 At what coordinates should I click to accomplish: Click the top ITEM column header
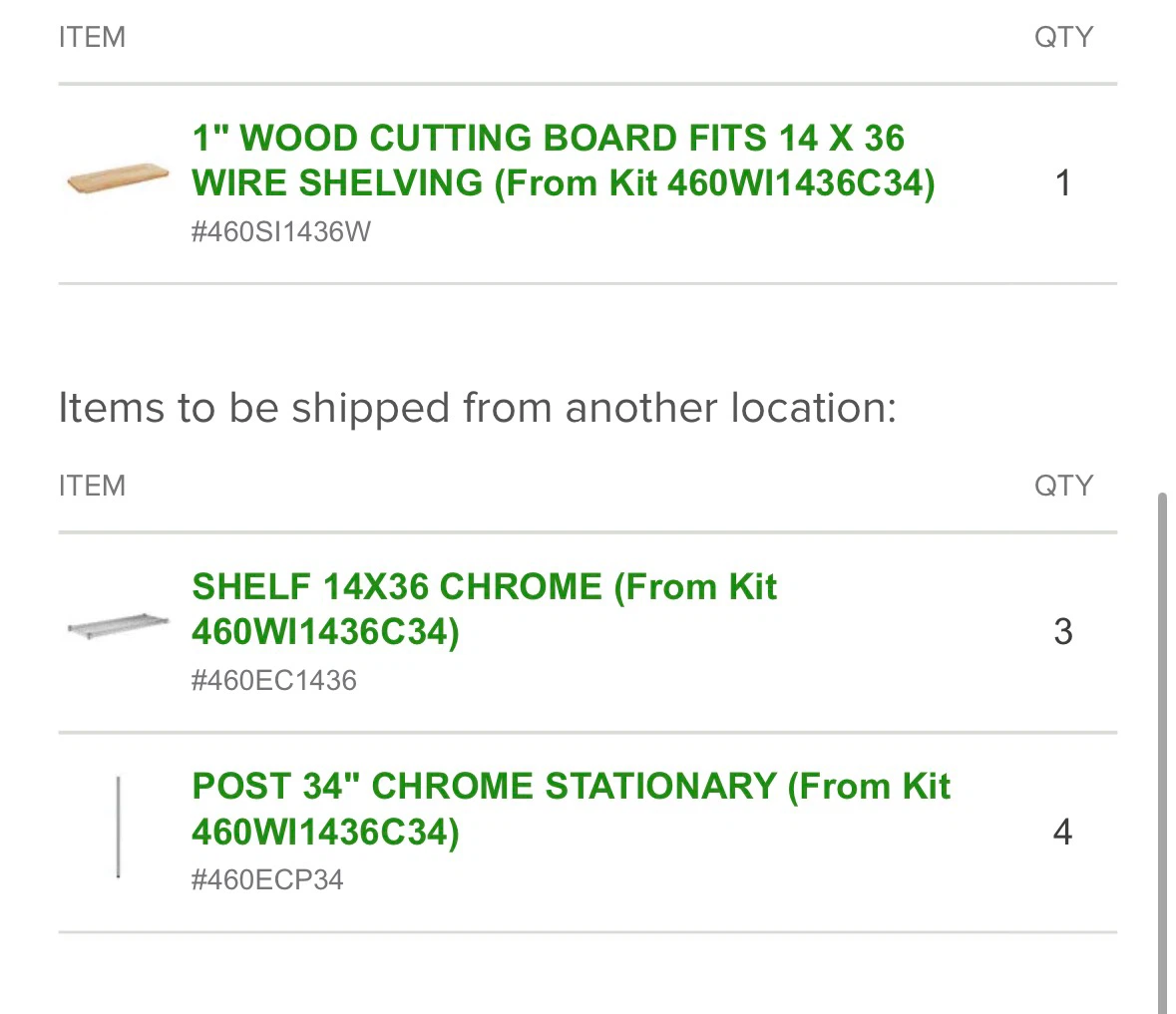(x=92, y=37)
